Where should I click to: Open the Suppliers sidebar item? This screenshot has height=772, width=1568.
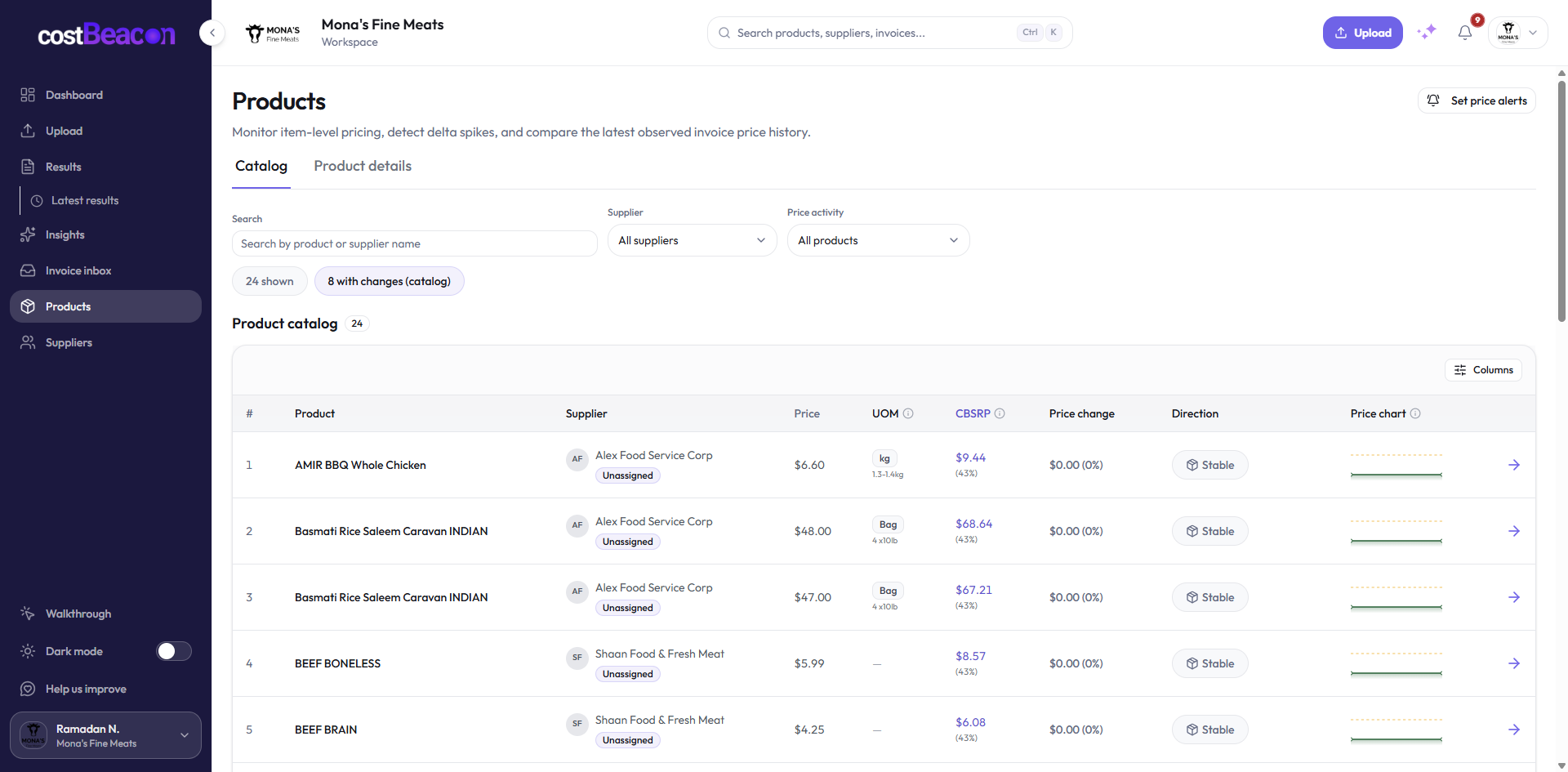[x=105, y=342]
